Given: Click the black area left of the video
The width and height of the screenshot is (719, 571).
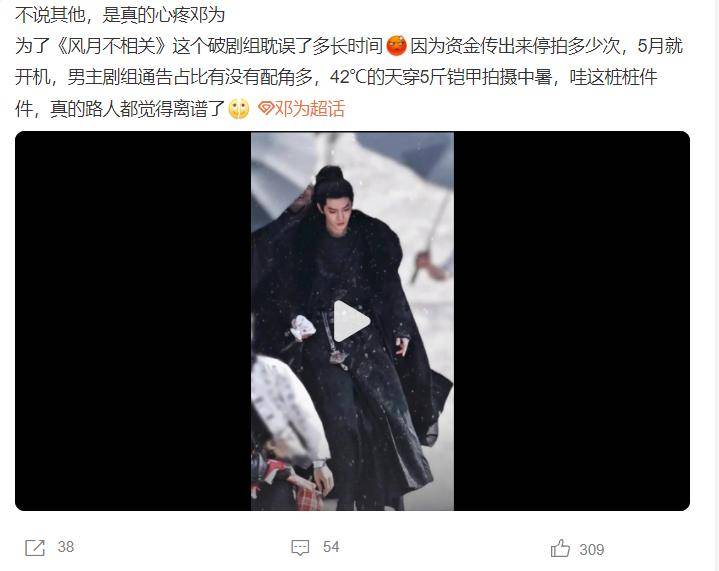Looking at the screenshot, I should click(133, 321).
